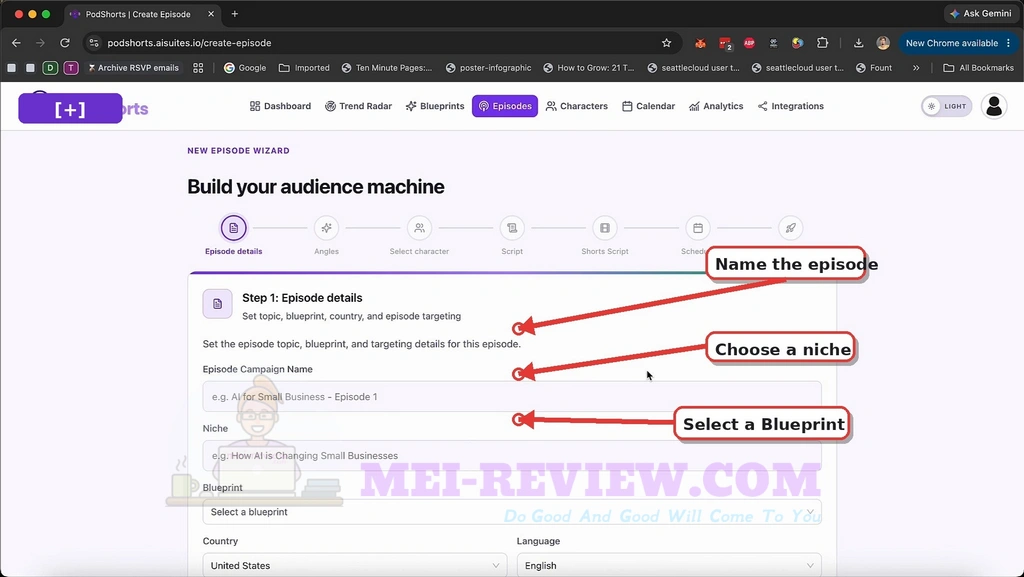Screen dimensions: 1024x577
Task: Open How to Grow: 21 T... bookmark
Action: (589, 68)
